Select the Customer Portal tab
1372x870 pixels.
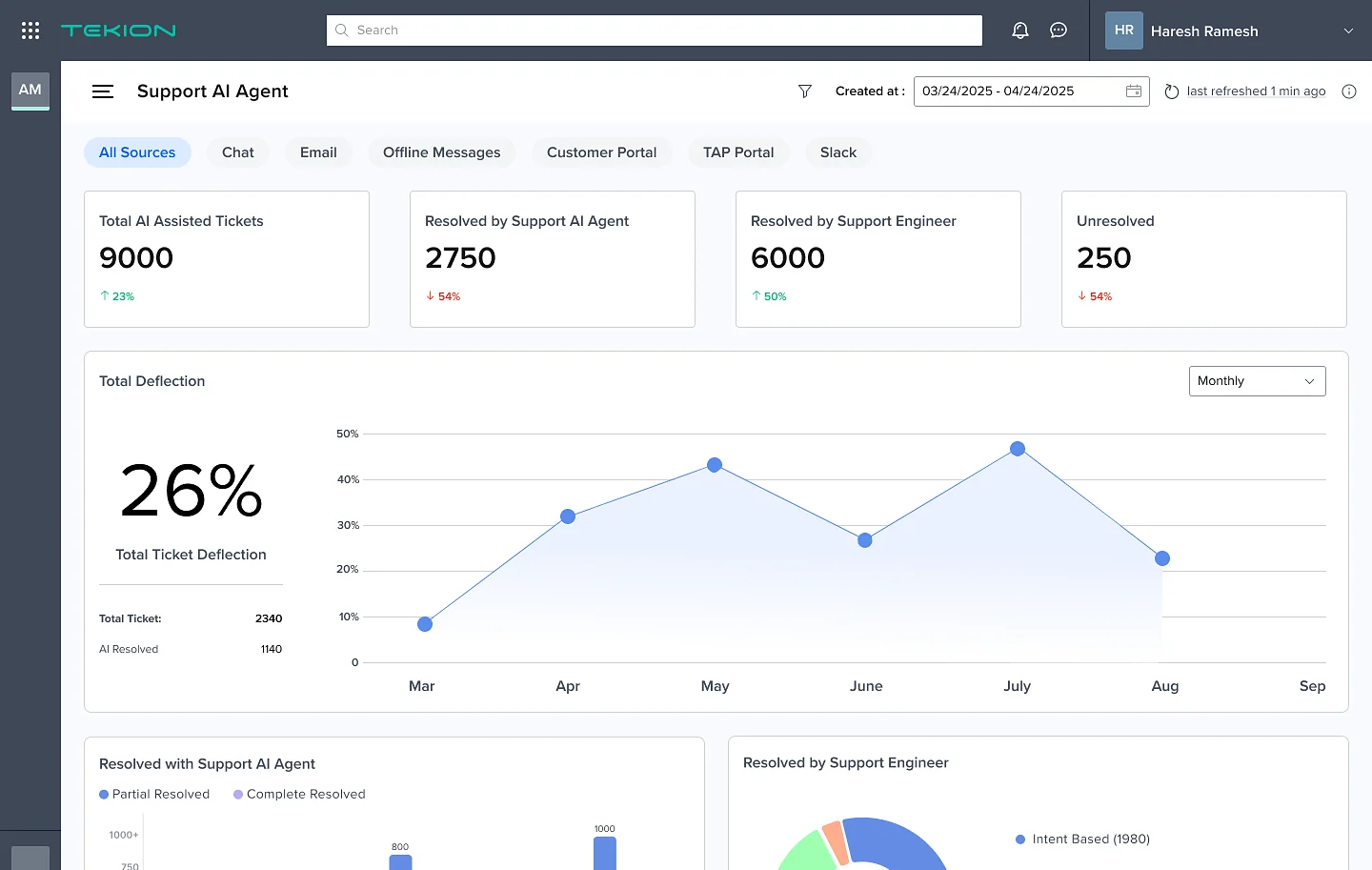(x=602, y=152)
